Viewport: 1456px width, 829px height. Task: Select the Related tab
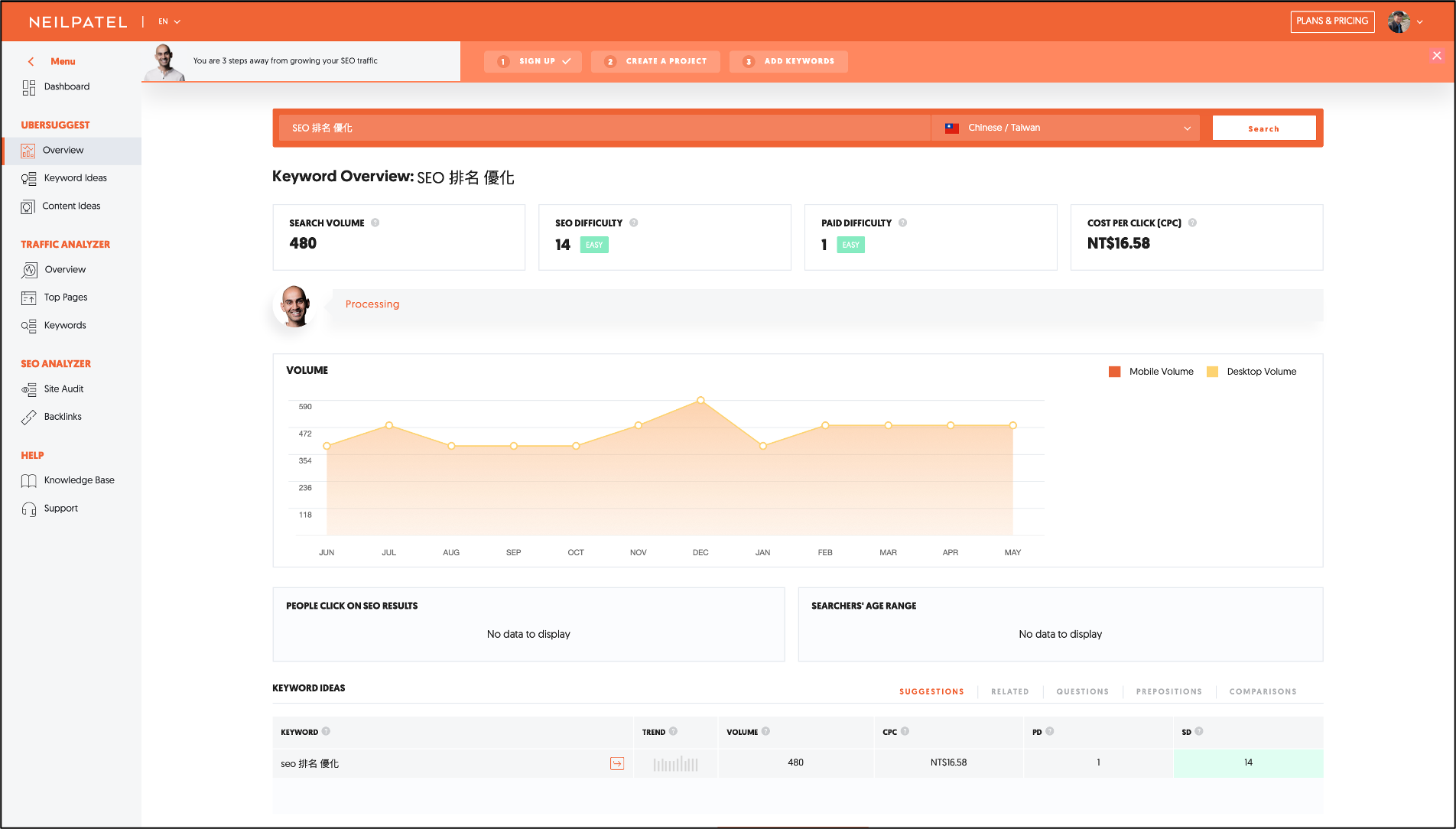[x=1009, y=691]
